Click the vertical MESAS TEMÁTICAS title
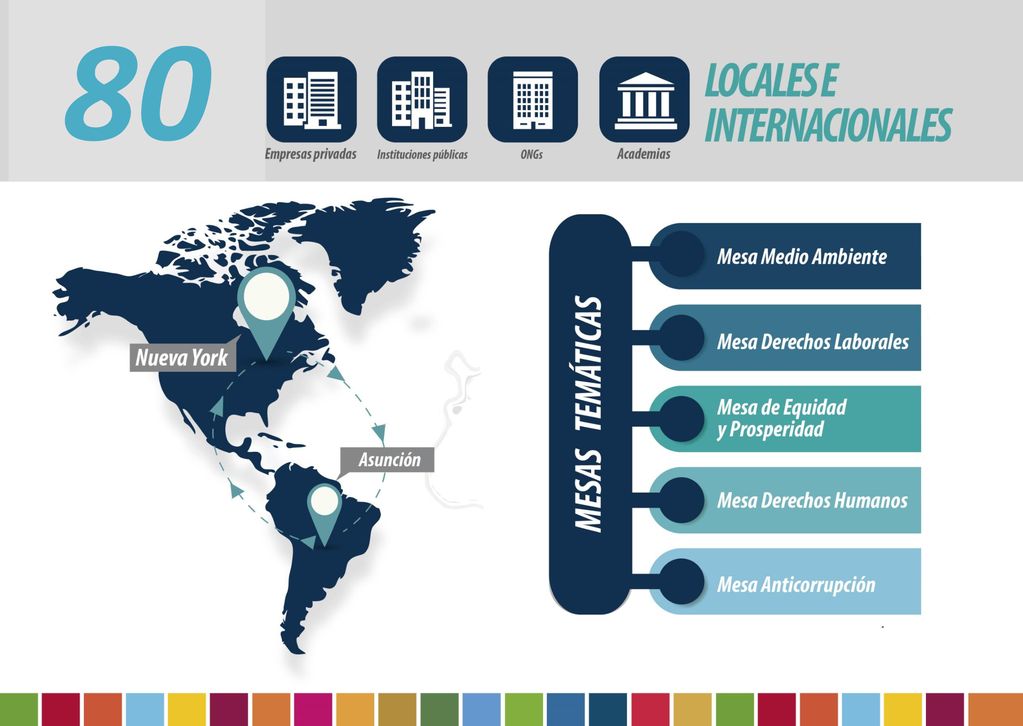 click(x=588, y=415)
